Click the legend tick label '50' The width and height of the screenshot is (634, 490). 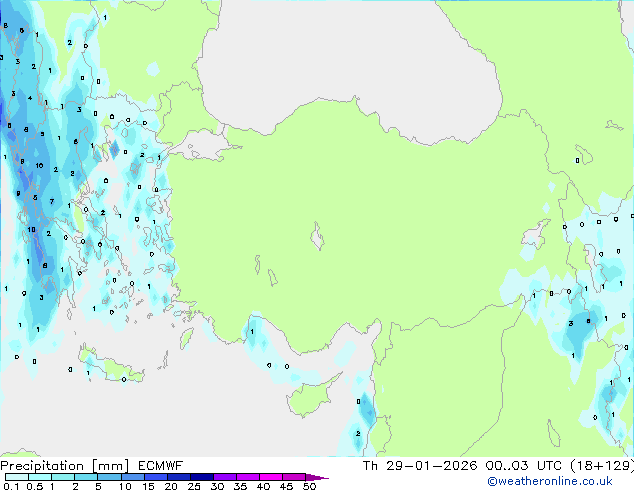tap(309, 486)
